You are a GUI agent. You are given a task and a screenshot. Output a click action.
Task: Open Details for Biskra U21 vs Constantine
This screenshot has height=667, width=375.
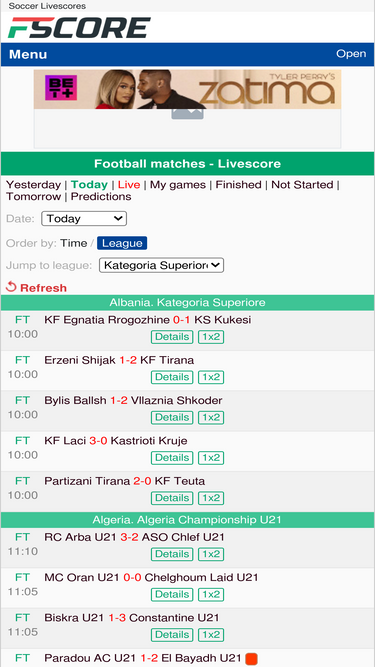click(x=172, y=635)
